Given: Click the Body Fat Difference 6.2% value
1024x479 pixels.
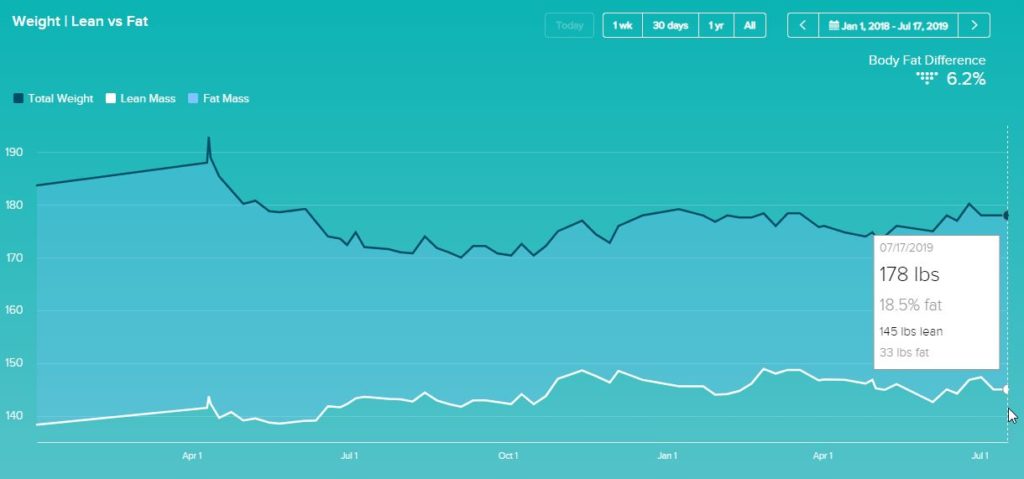Looking at the screenshot, I should pyautogui.click(x=966, y=78).
